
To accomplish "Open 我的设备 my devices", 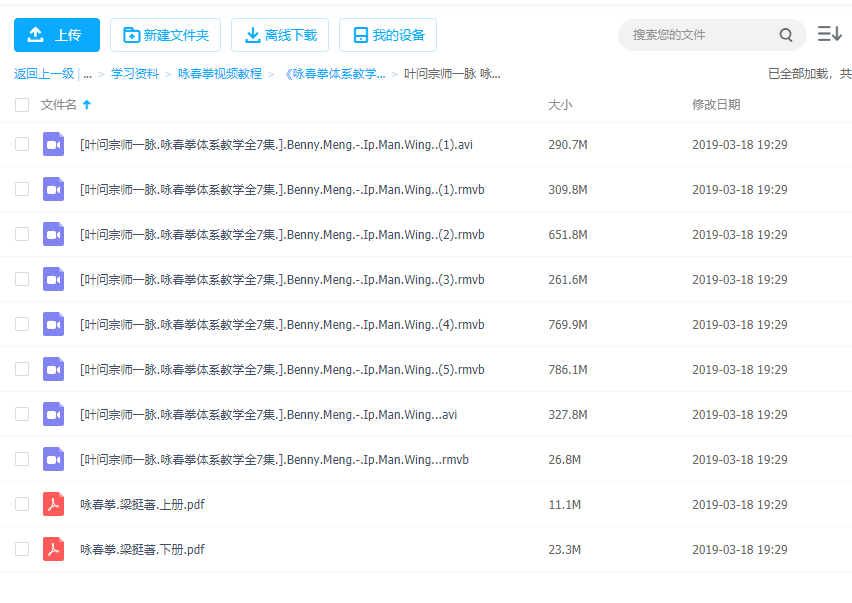I will (x=388, y=35).
